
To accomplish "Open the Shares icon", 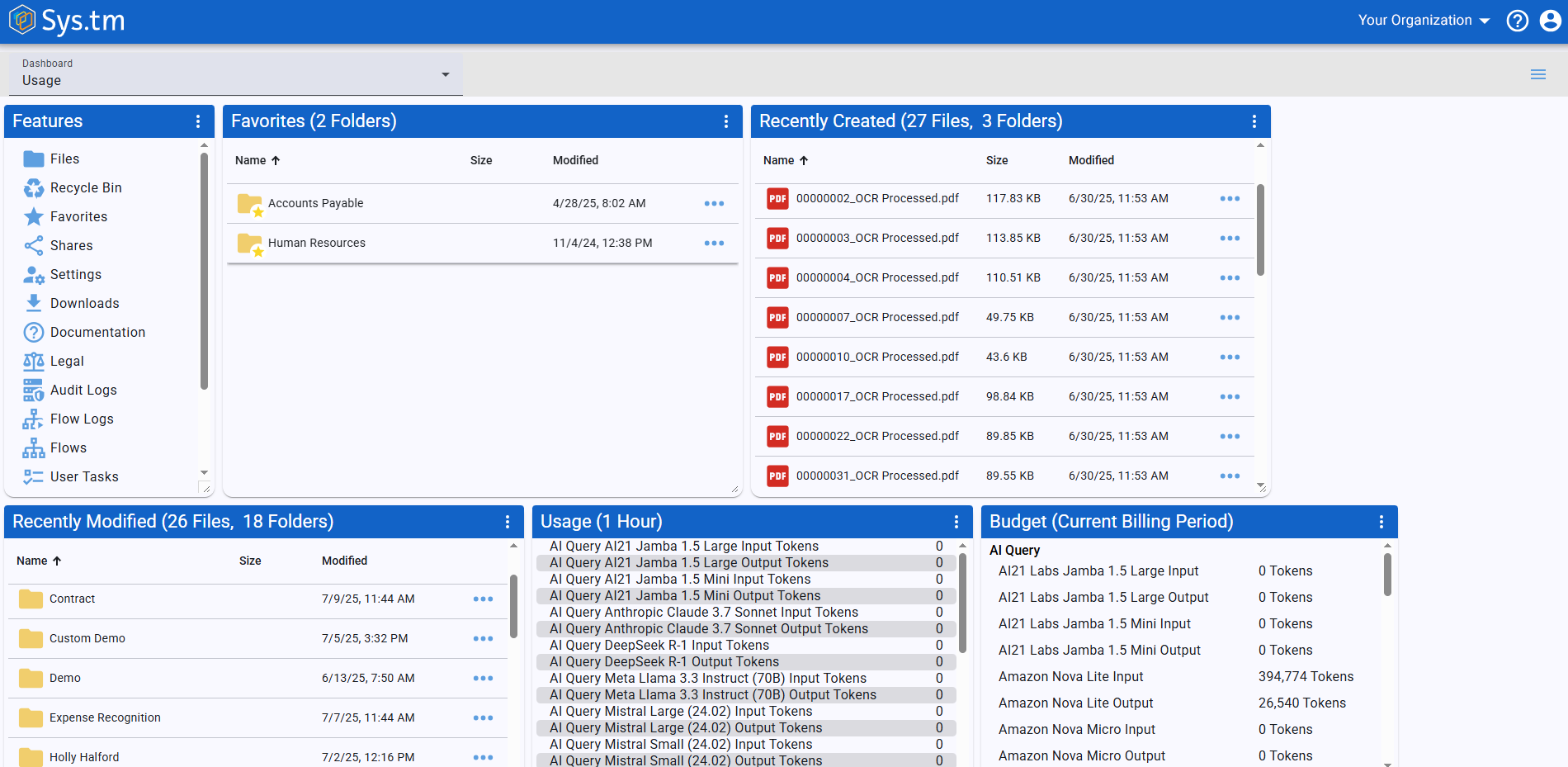I will click(x=34, y=246).
